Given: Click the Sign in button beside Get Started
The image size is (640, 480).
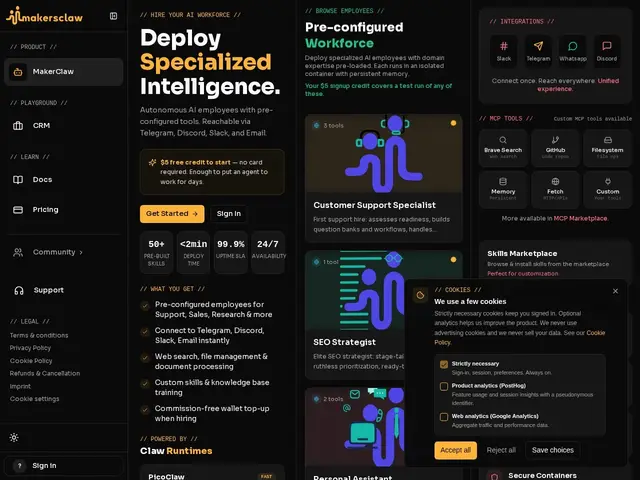Looking at the screenshot, I should click(229, 214).
